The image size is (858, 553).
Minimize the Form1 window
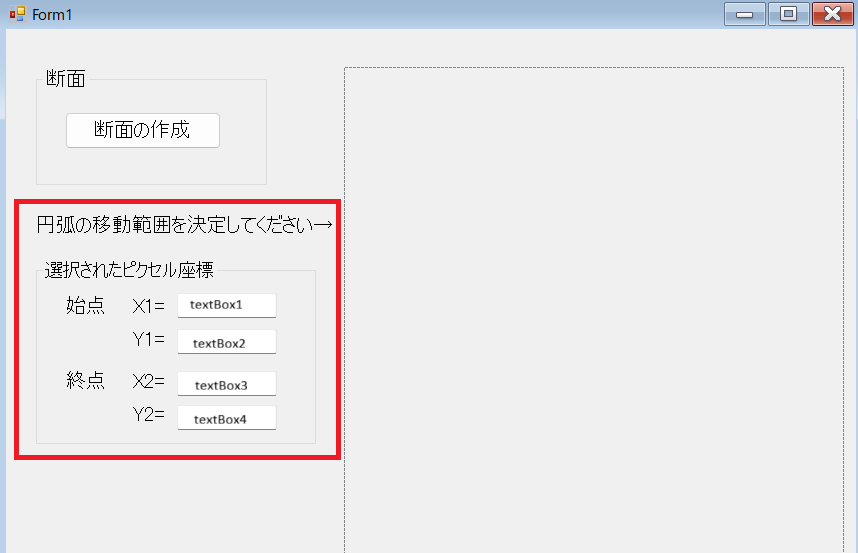coord(745,14)
